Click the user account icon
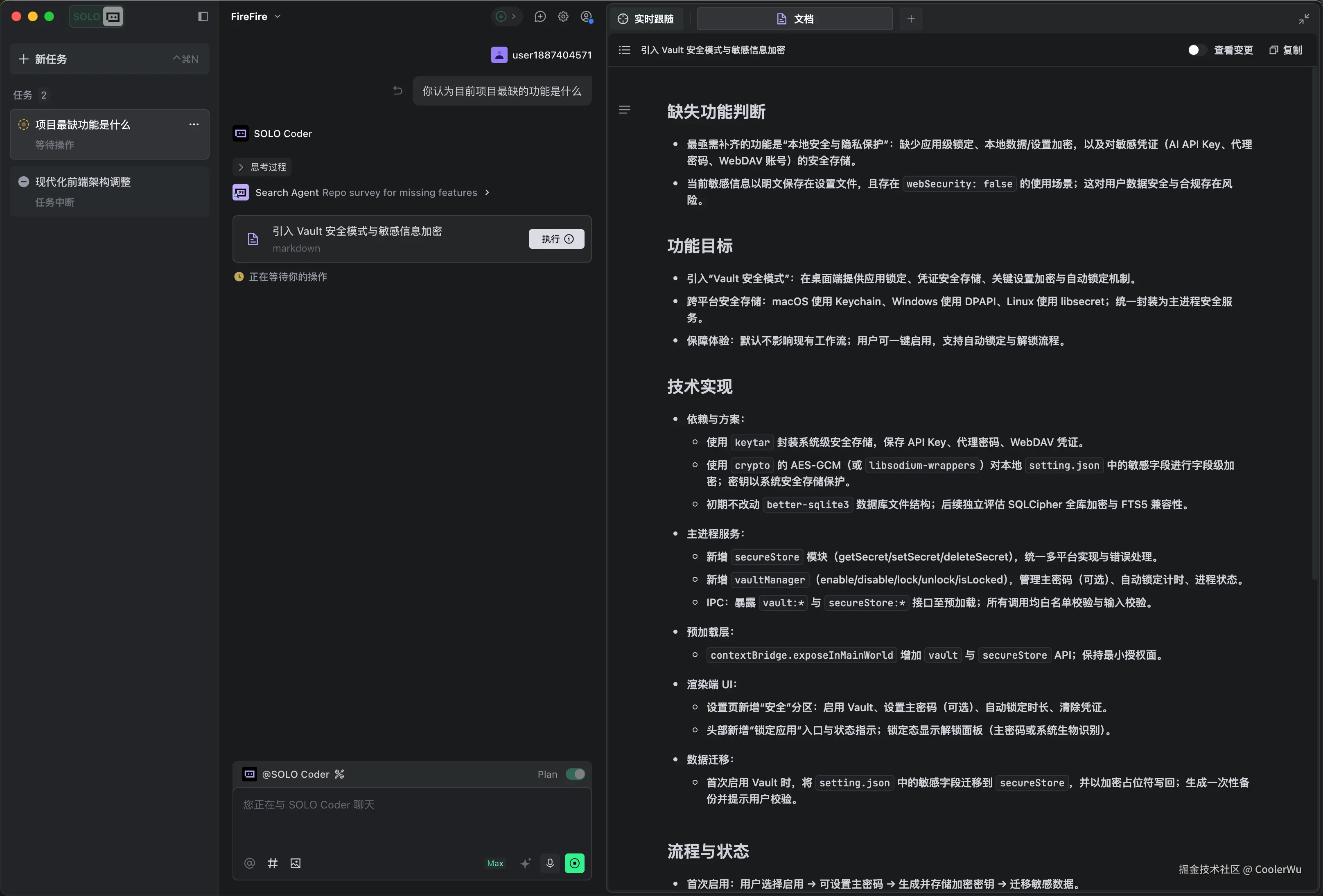The height and width of the screenshot is (896, 1323). coord(586,16)
